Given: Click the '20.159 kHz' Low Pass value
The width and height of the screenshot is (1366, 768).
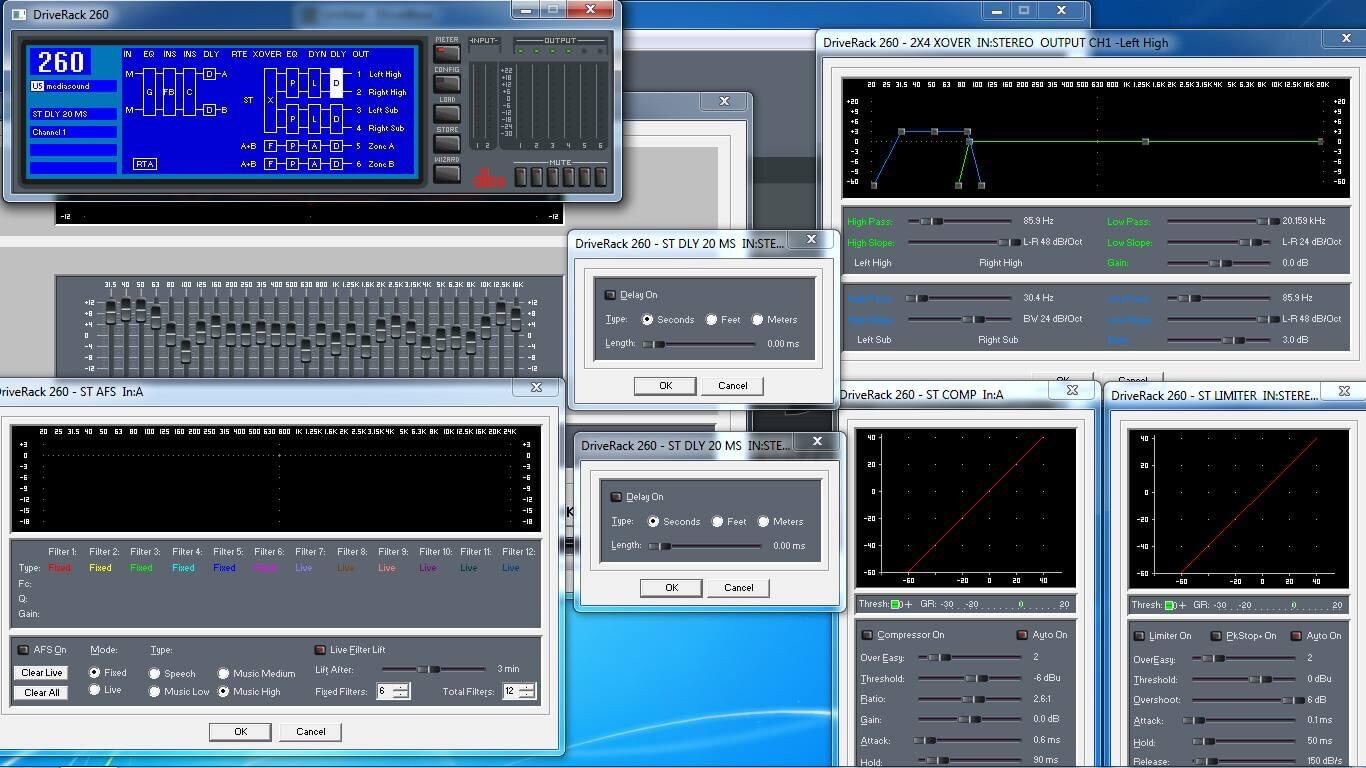Looking at the screenshot, I should tap(1304, 221).
